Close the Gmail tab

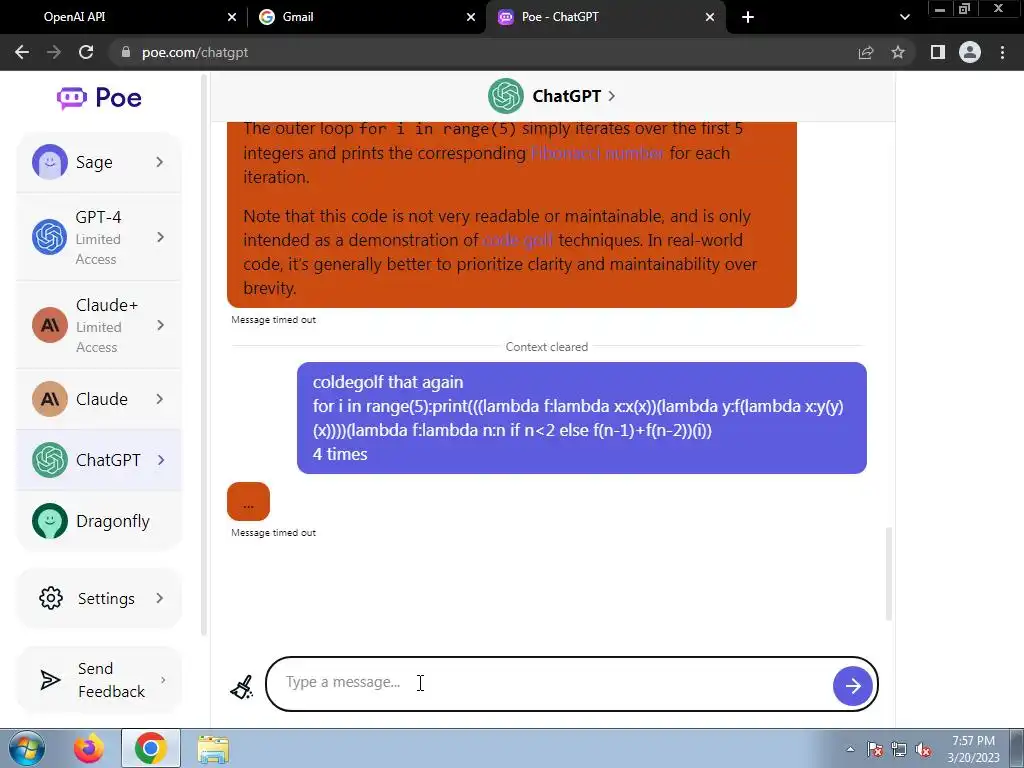(471, 17)
